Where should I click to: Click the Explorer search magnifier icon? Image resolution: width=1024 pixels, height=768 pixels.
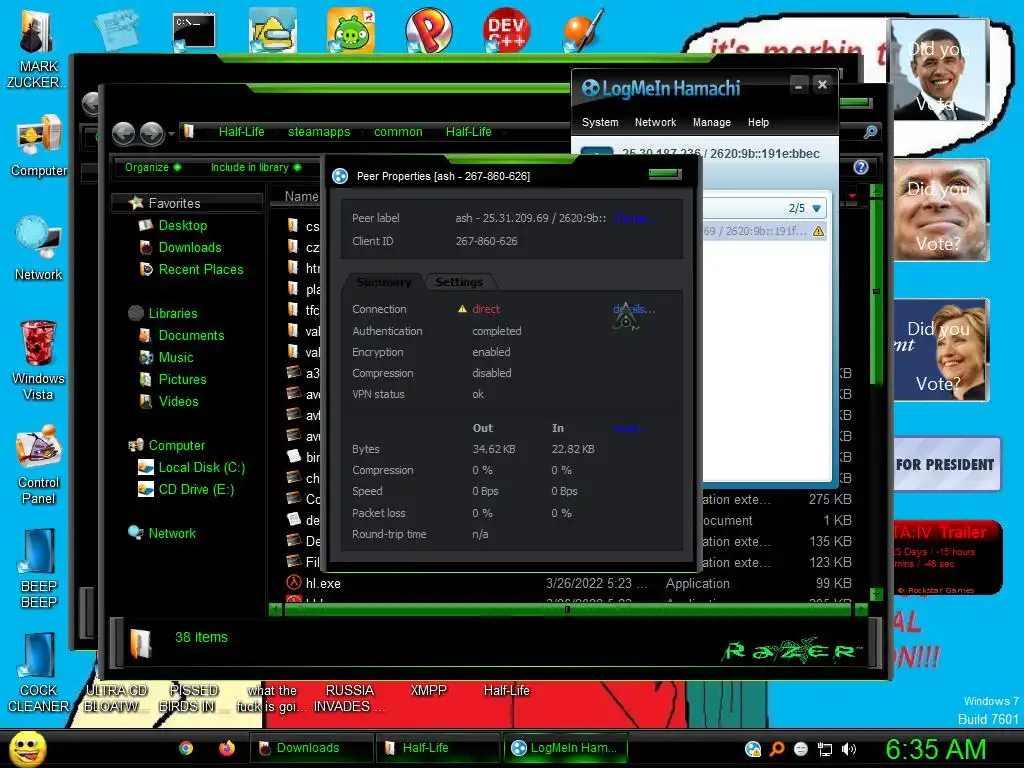870,132
